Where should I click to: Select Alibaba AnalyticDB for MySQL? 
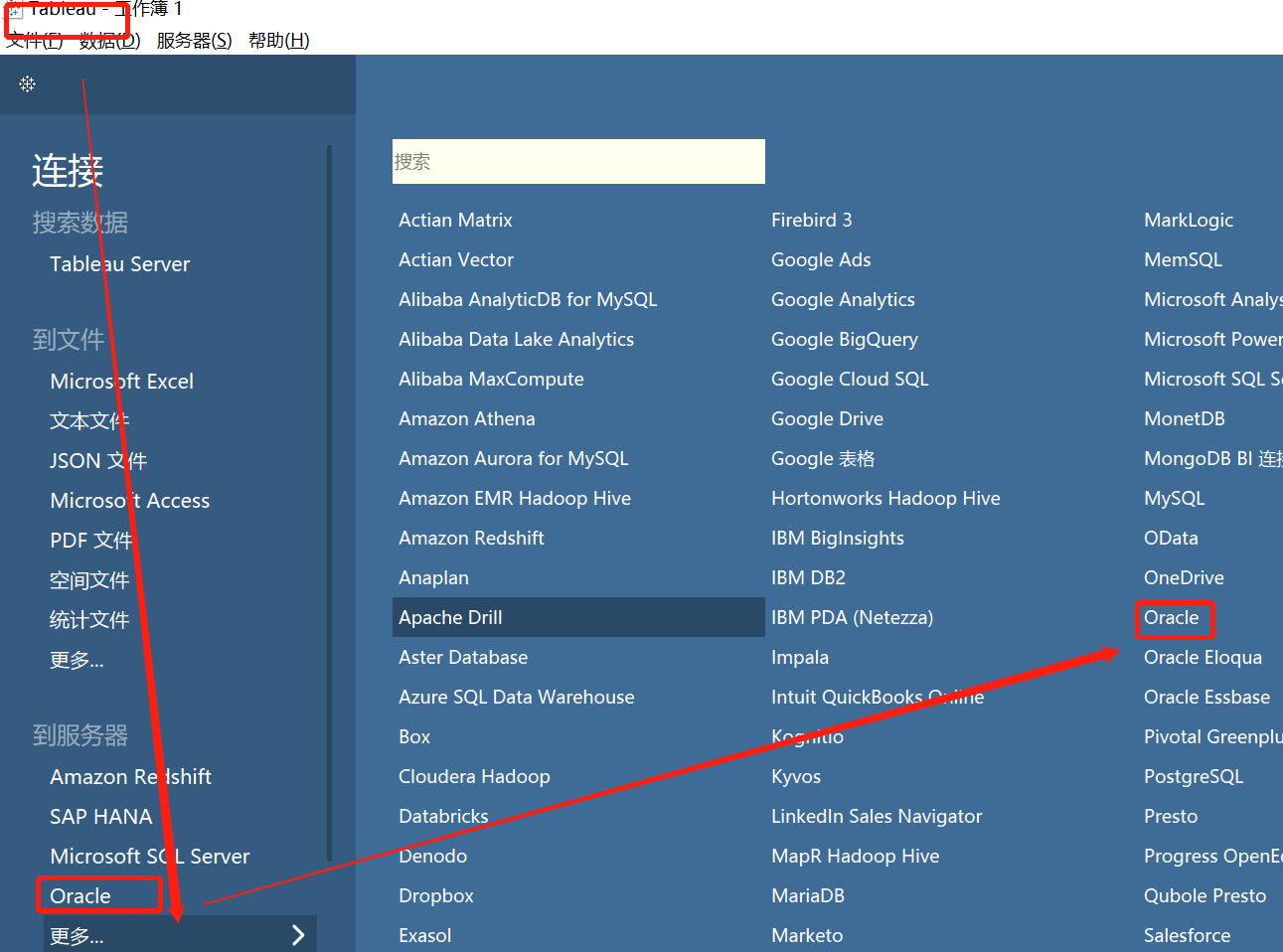tap(528, 299)
